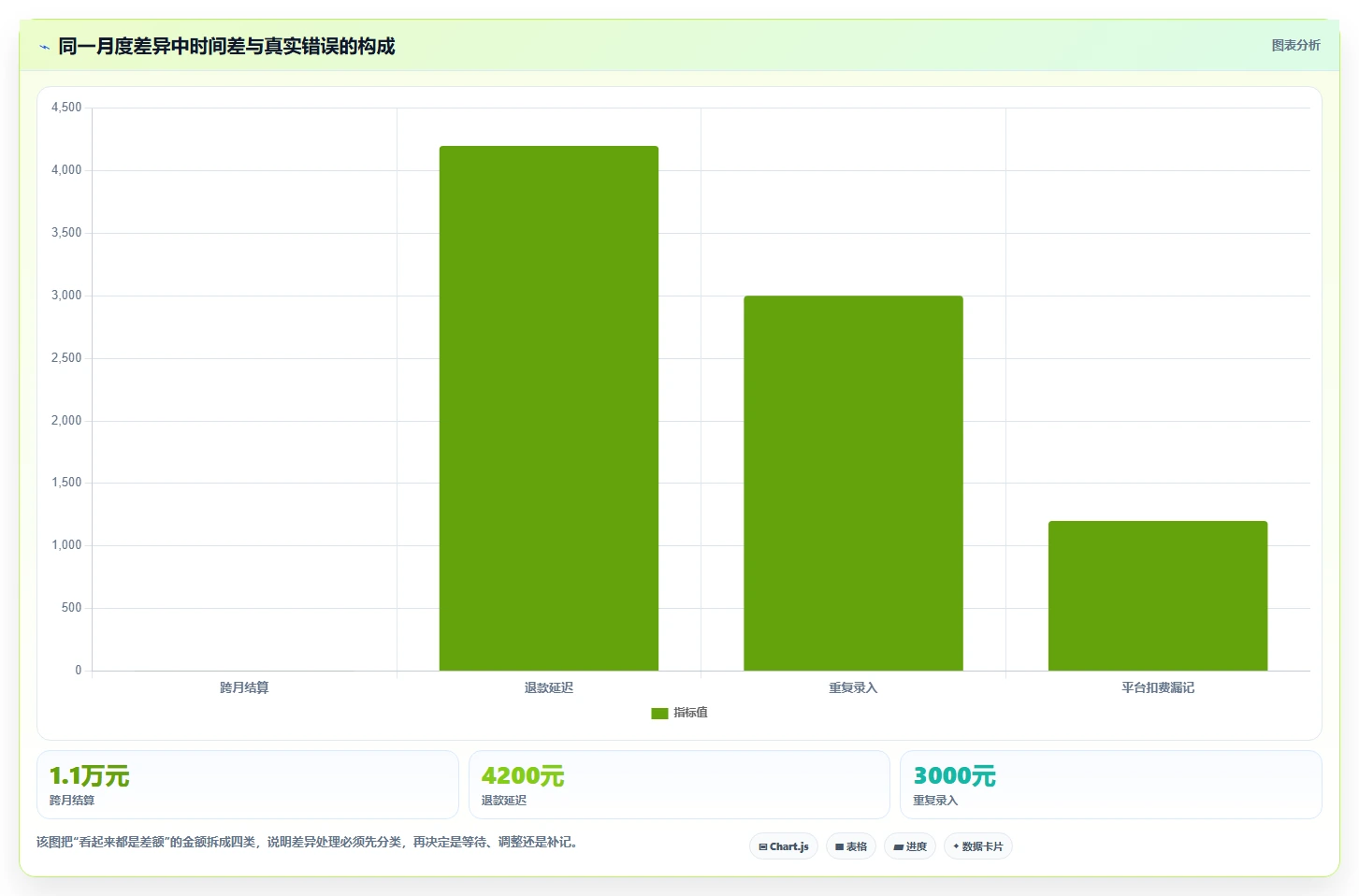Click the 1,000 y-axis value

(x=66, y=545)
